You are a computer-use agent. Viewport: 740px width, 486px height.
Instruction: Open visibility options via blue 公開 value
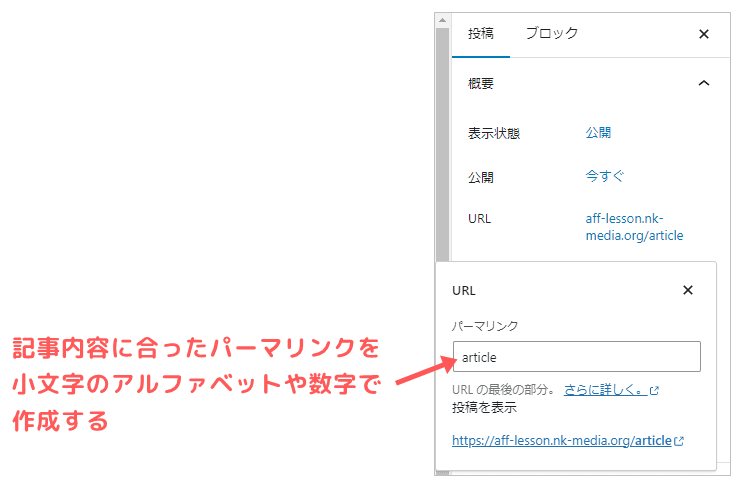tap(598, 132)
